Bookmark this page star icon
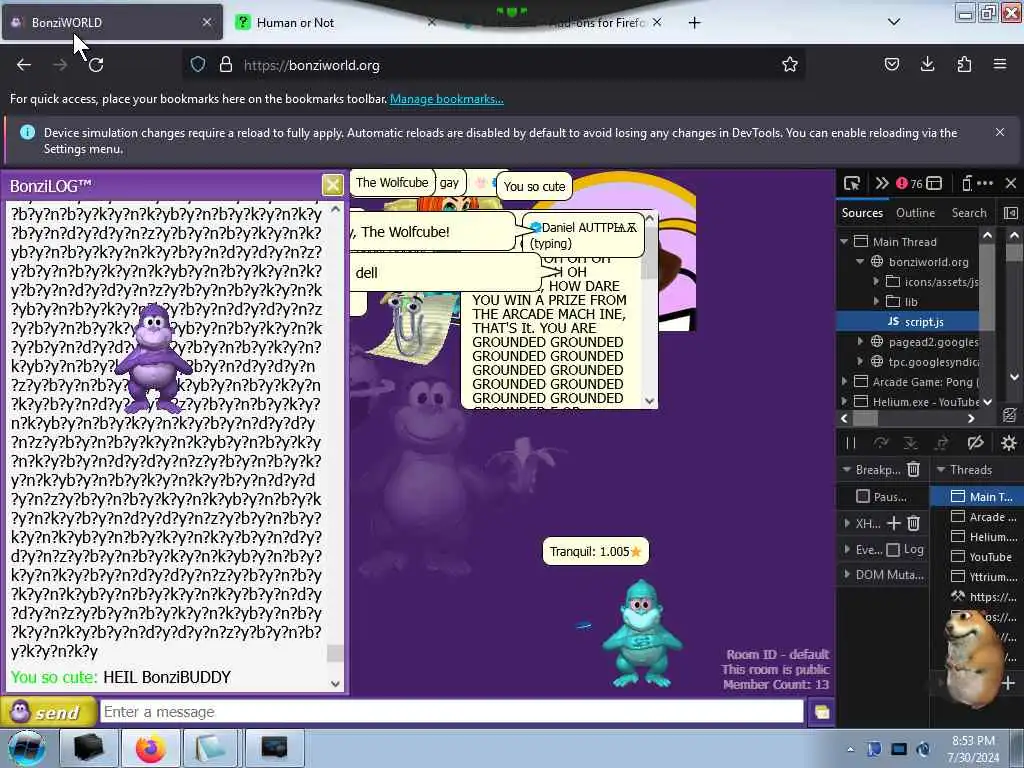This screenshot has height=768, width=1024. click(x=790, y=65)
